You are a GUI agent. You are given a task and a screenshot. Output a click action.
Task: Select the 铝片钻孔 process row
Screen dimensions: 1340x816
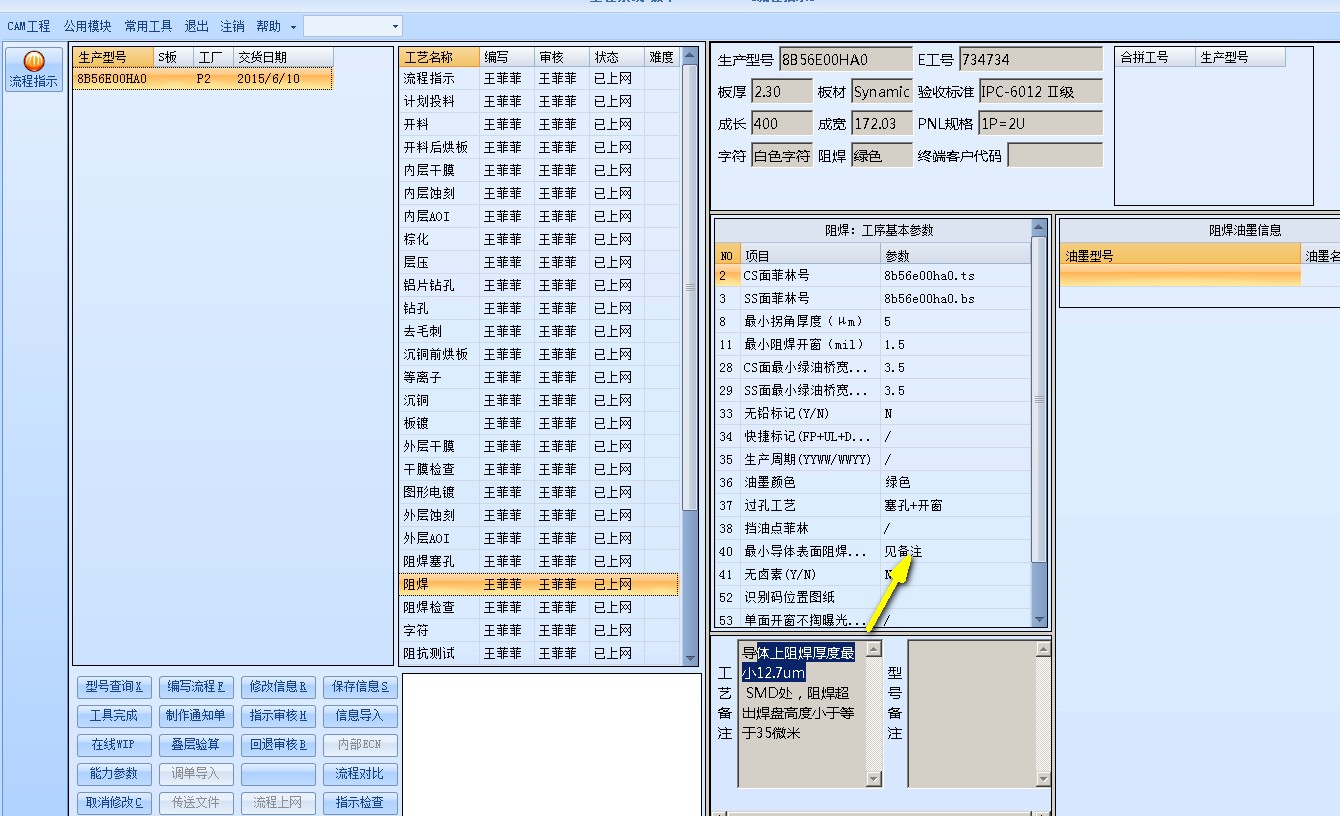(x=539, y=285)
